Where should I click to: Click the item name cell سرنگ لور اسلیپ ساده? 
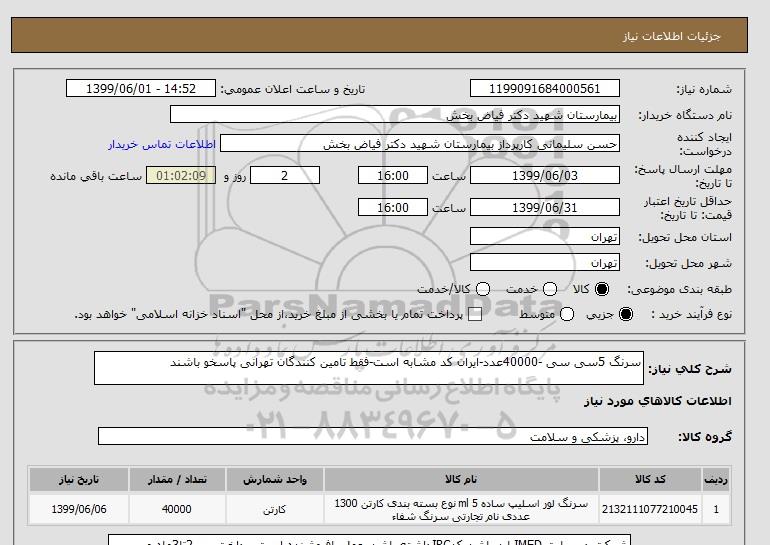click(x=461, y=509)
